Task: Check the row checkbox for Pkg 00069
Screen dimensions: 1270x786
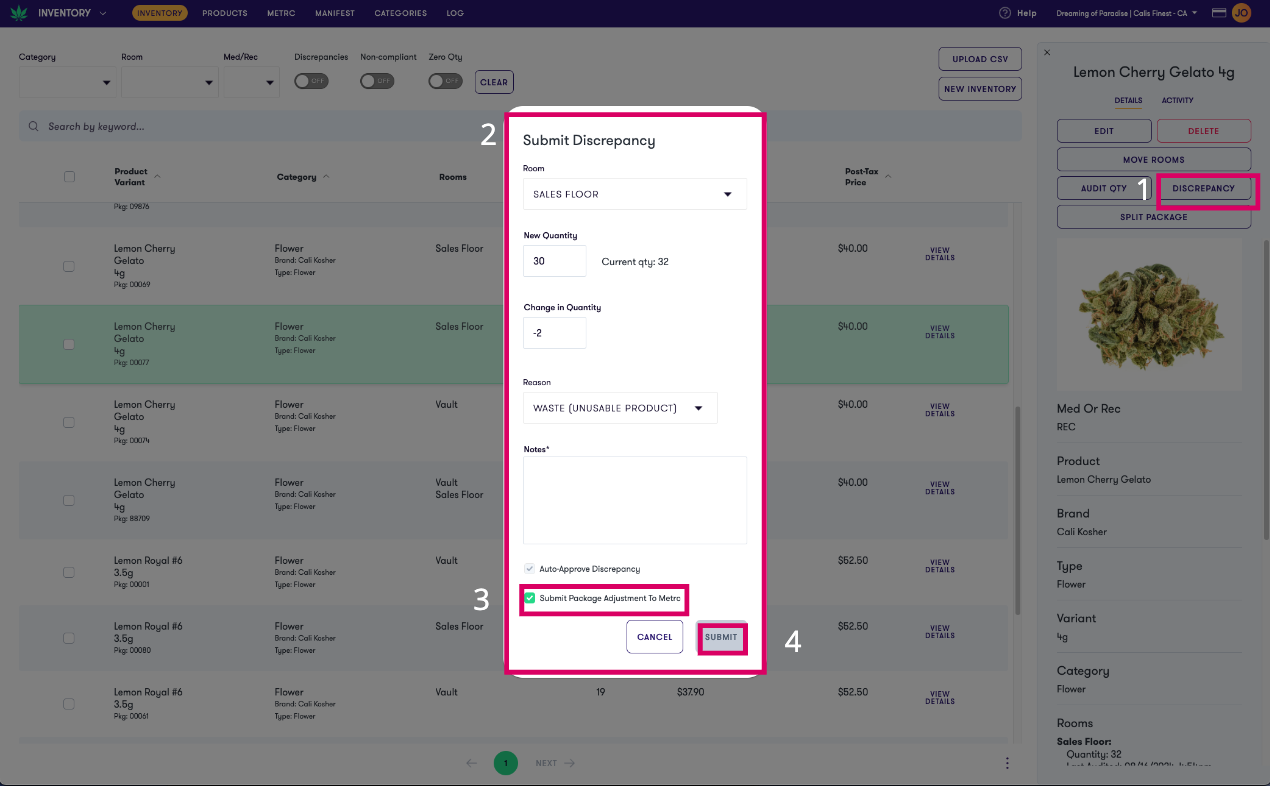Action: point(69,266)
